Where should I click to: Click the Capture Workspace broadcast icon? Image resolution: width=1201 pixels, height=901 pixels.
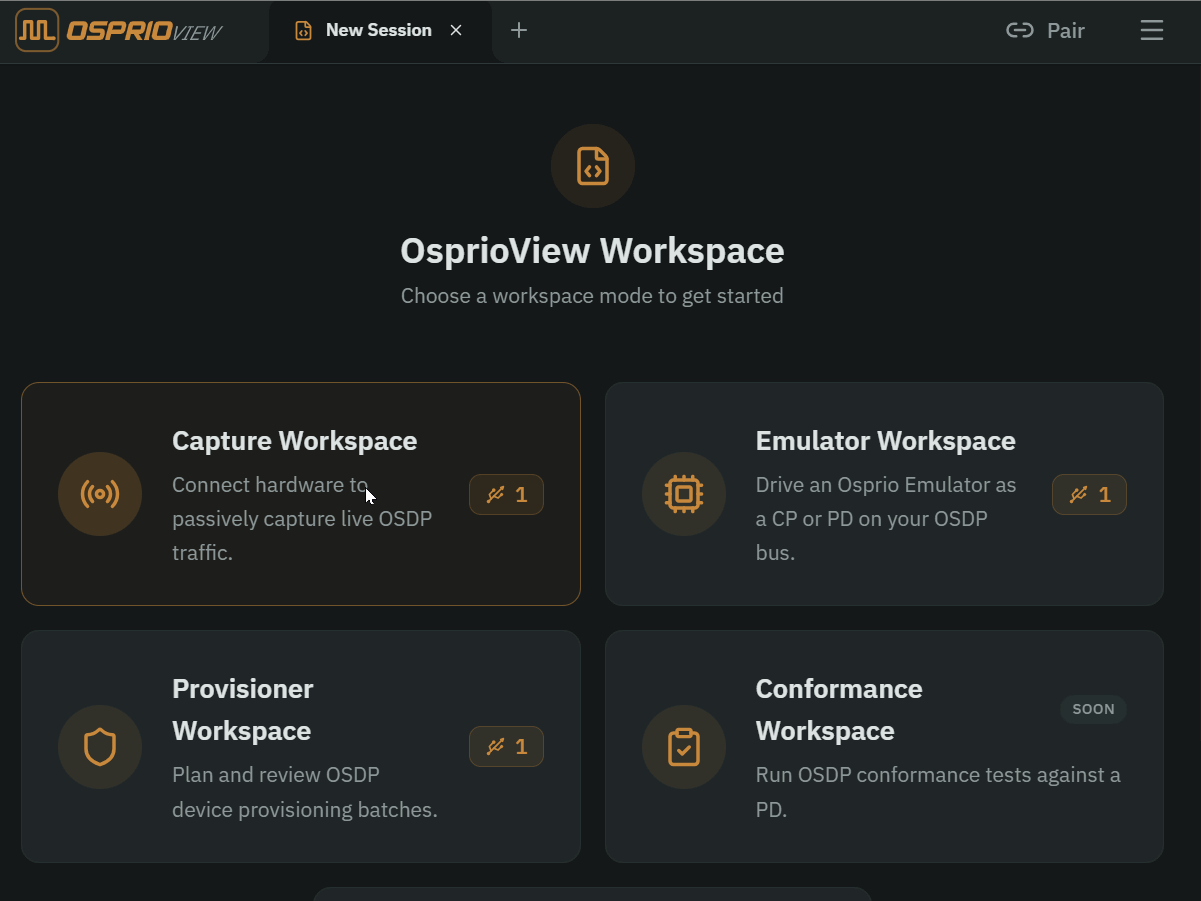point(100,494)
